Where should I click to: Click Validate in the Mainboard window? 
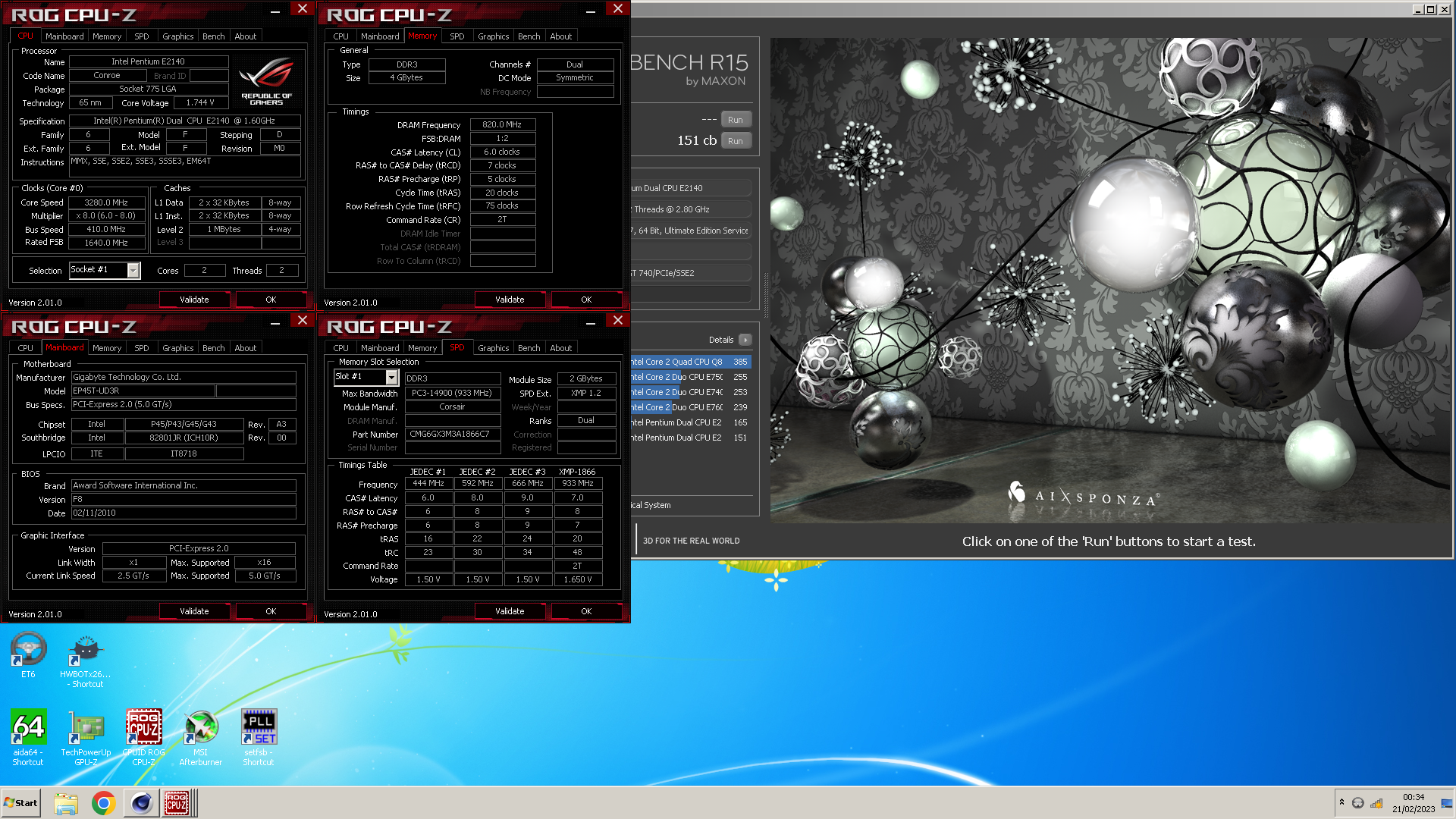194,611
